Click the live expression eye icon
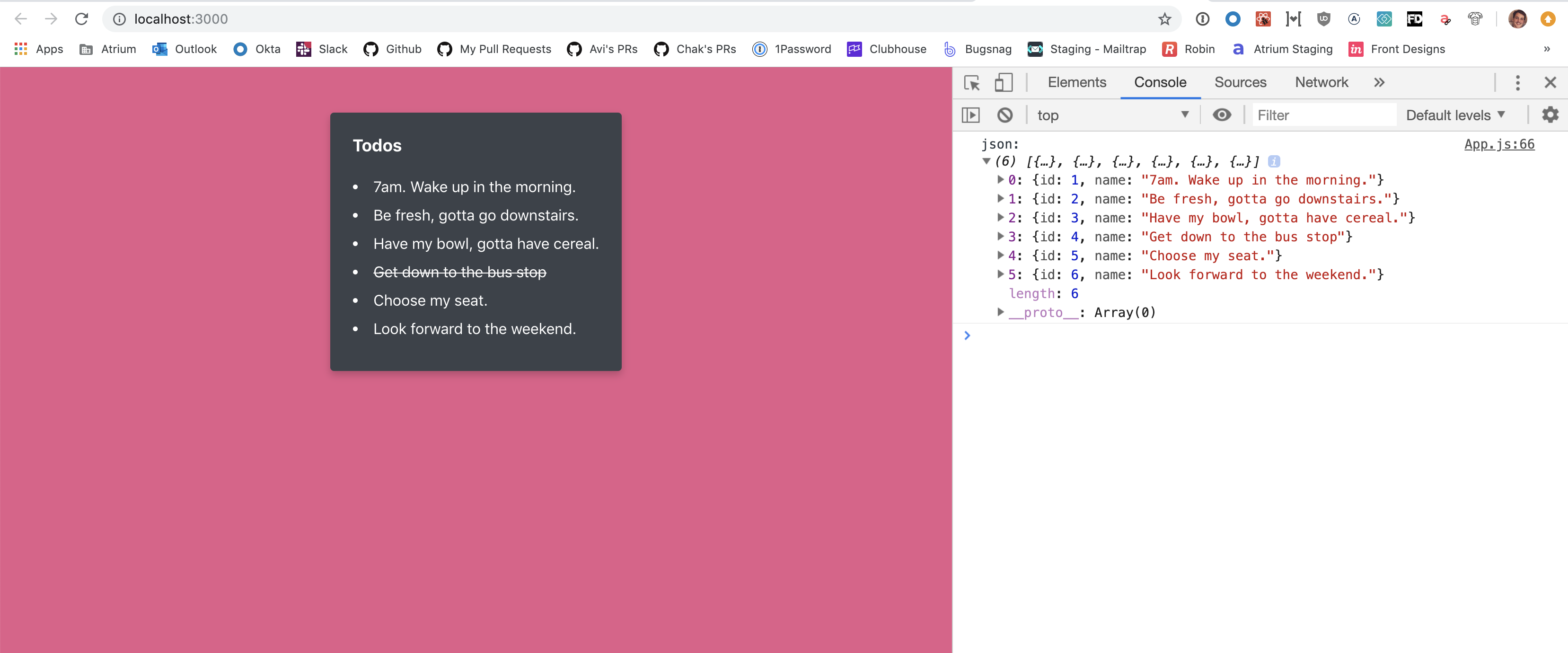The height and width of the screenshot is (653, 1568). pos(1221,115)
